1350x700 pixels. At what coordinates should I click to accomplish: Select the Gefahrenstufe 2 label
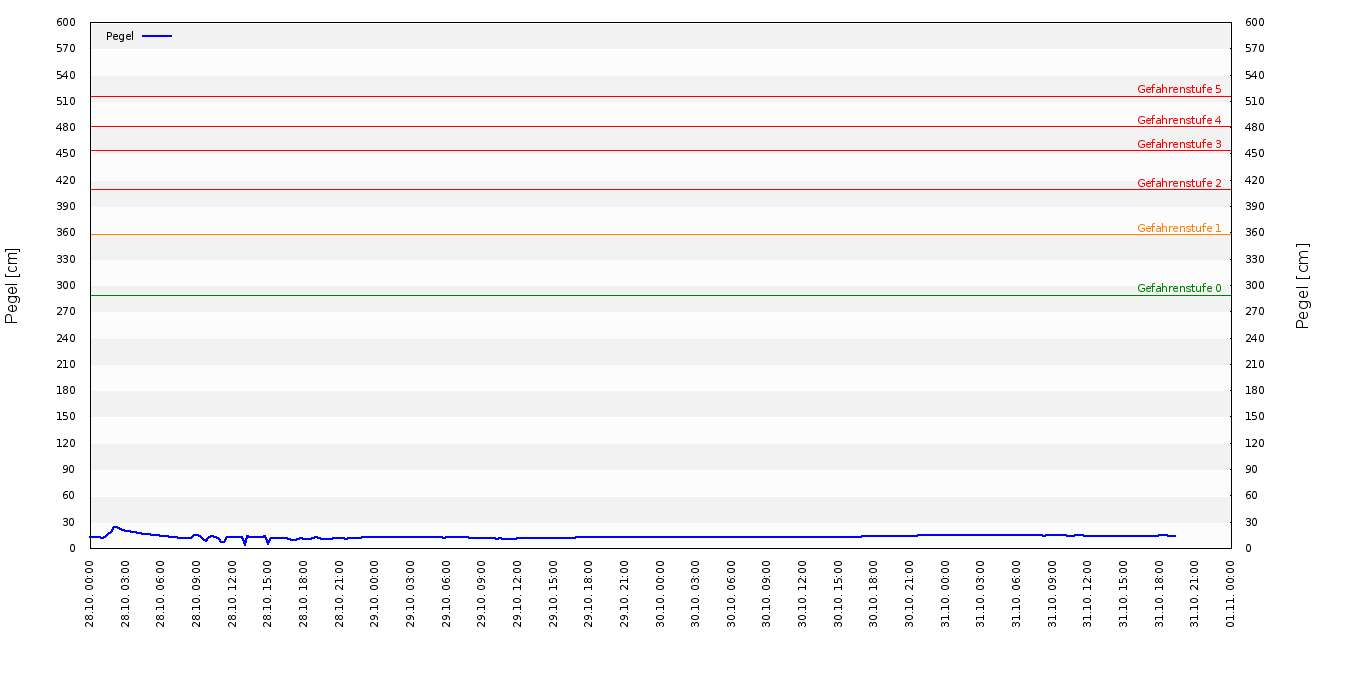pos(1179,183)
